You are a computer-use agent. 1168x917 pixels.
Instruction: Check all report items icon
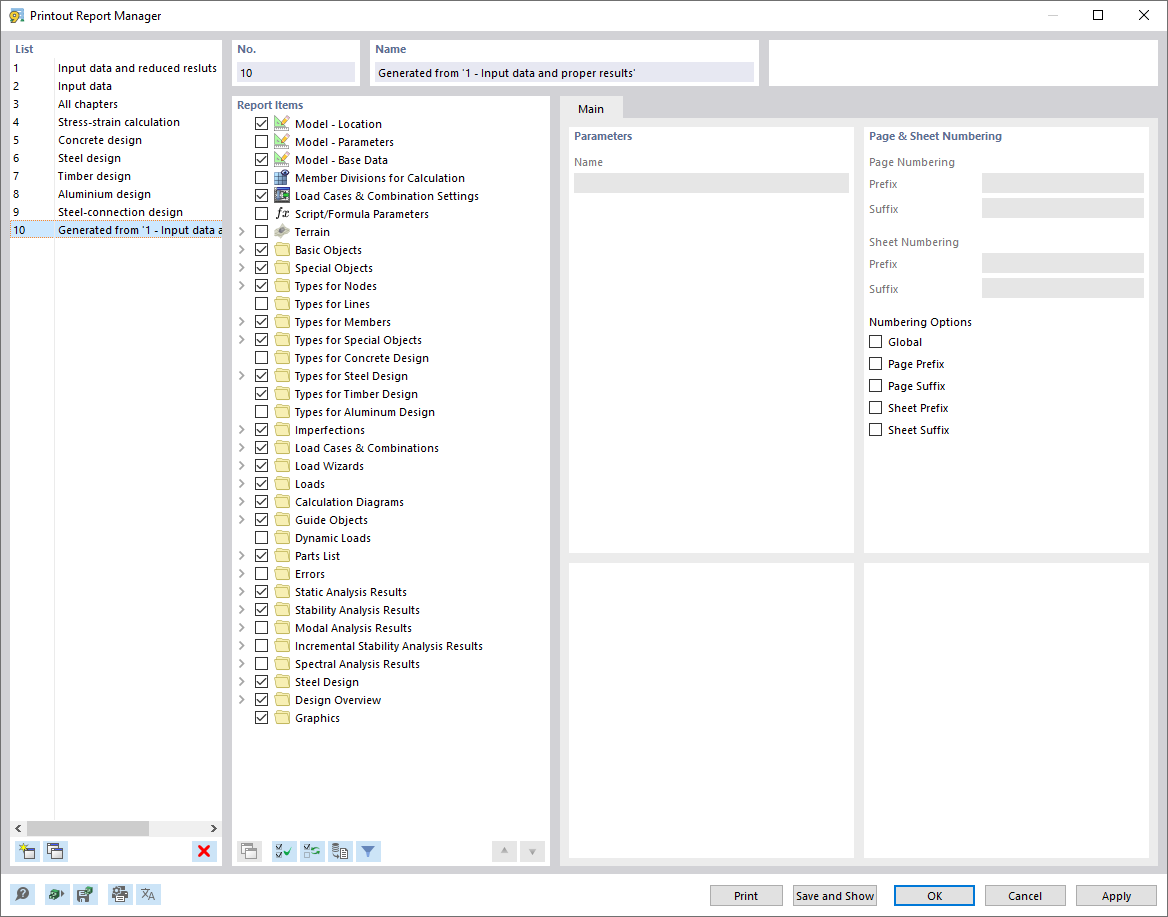(x=284, y=851)
